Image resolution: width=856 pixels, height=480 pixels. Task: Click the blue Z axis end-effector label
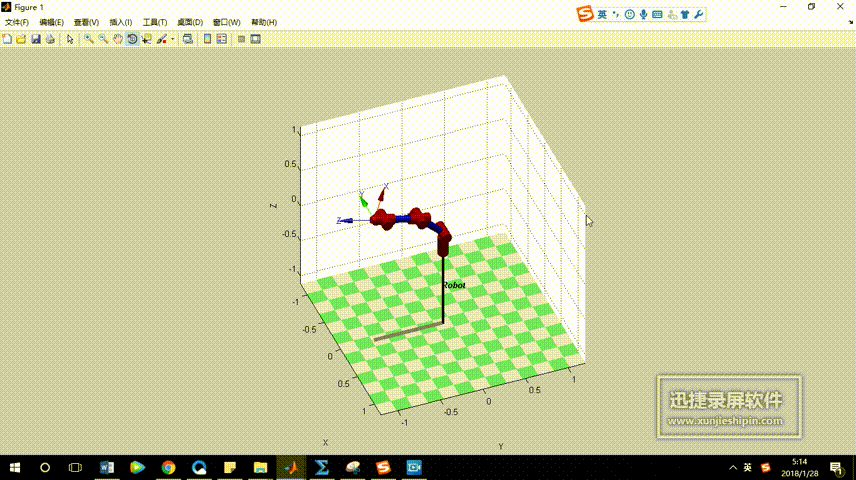(339, 221)
